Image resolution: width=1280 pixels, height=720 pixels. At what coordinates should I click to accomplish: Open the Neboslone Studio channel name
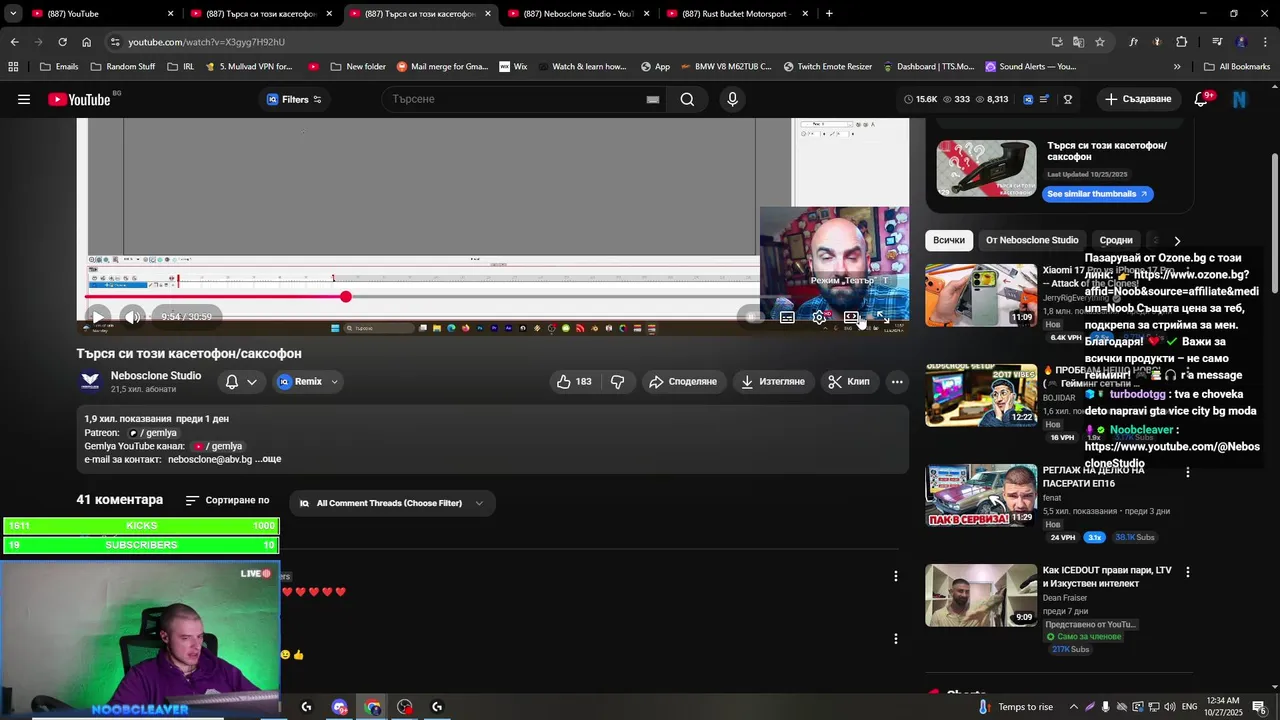coord(156,376)
